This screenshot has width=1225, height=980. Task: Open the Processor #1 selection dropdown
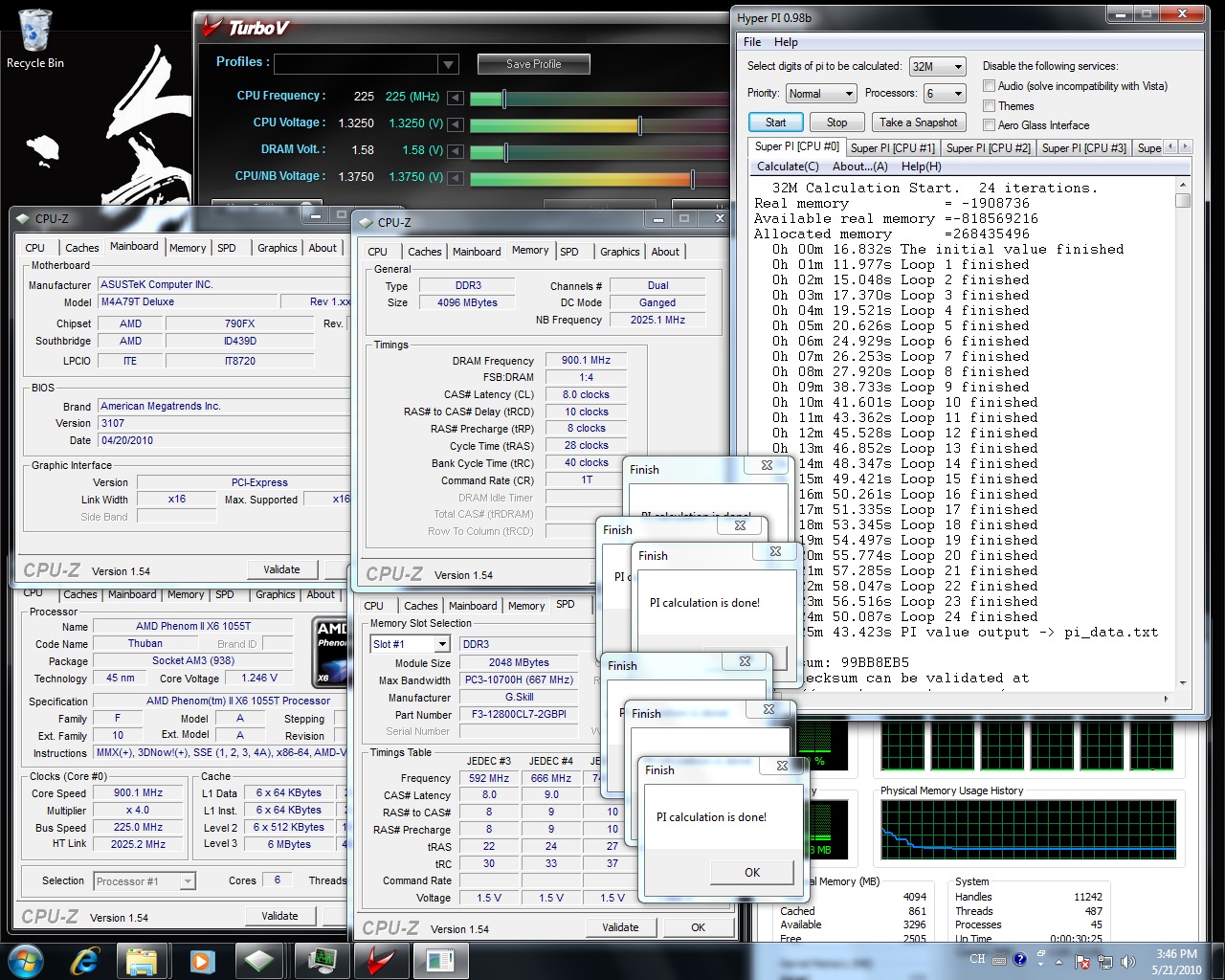tap(188, 881)
